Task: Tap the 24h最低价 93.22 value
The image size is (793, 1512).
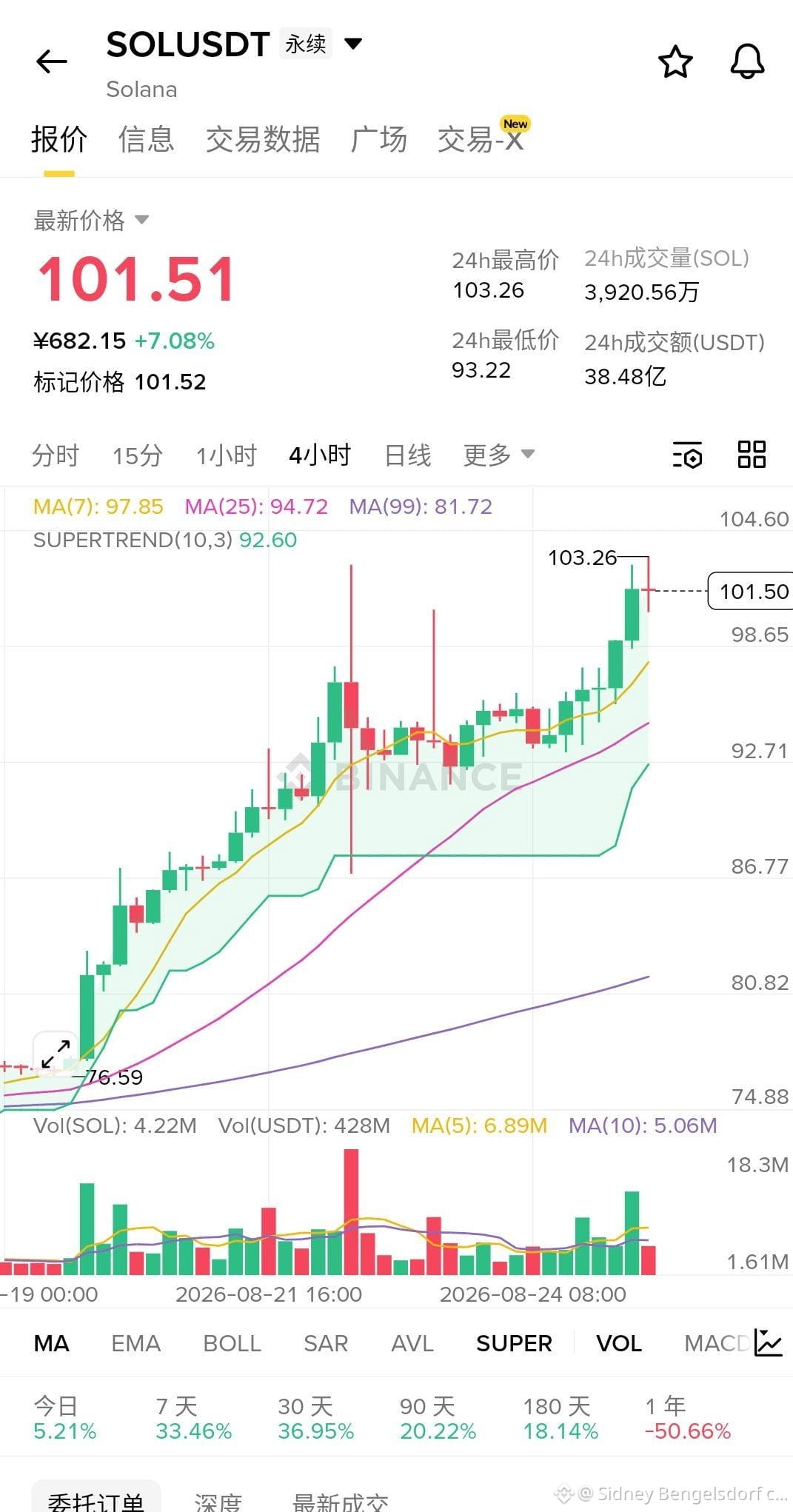Action: [481, 370]
